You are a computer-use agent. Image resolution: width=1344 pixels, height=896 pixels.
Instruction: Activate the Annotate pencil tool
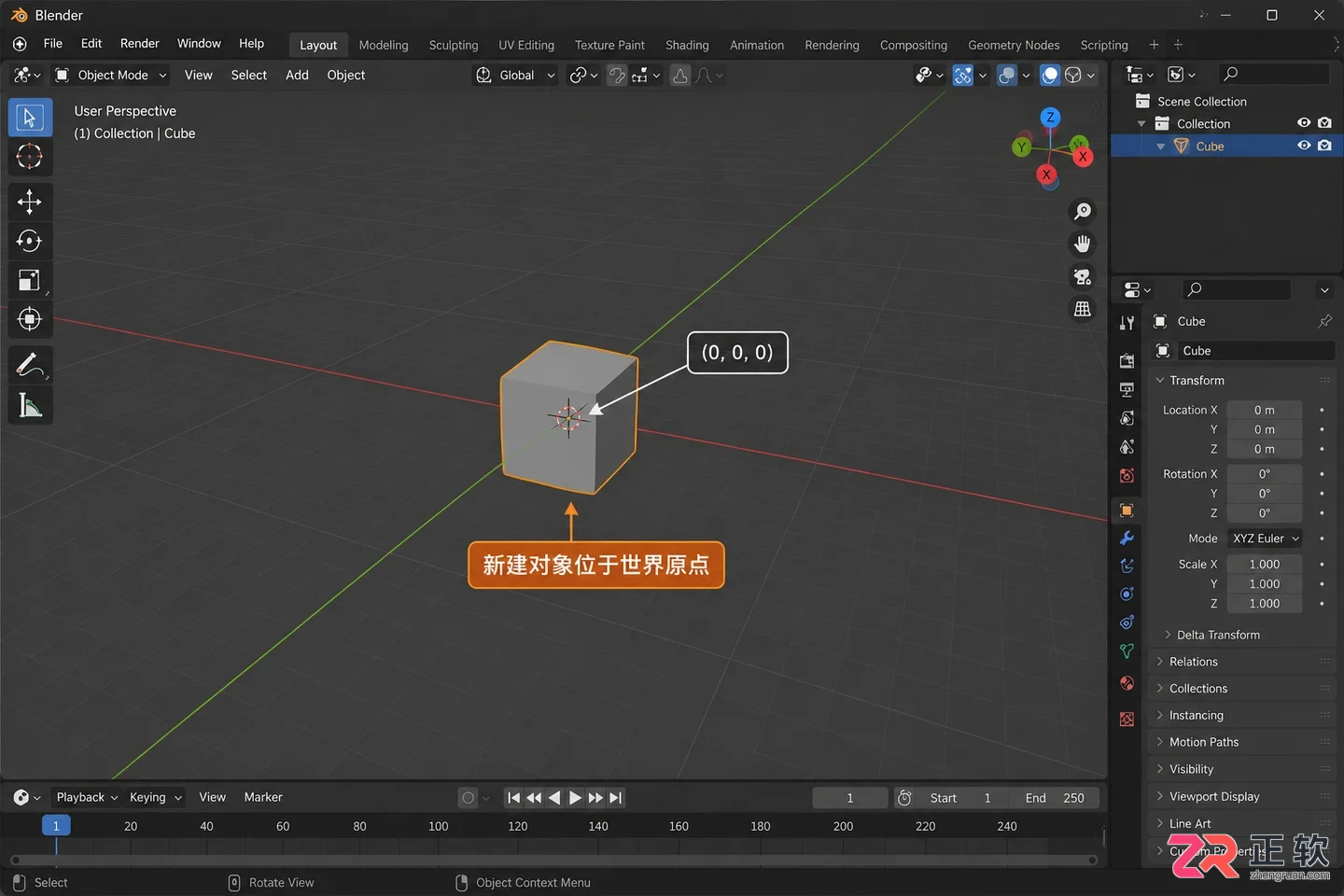(30, 365)
